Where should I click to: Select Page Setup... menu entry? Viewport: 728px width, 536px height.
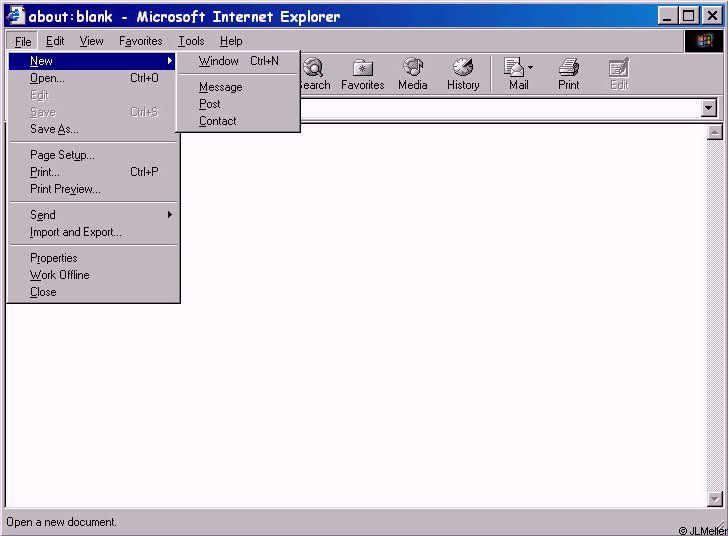coord(93,155)
